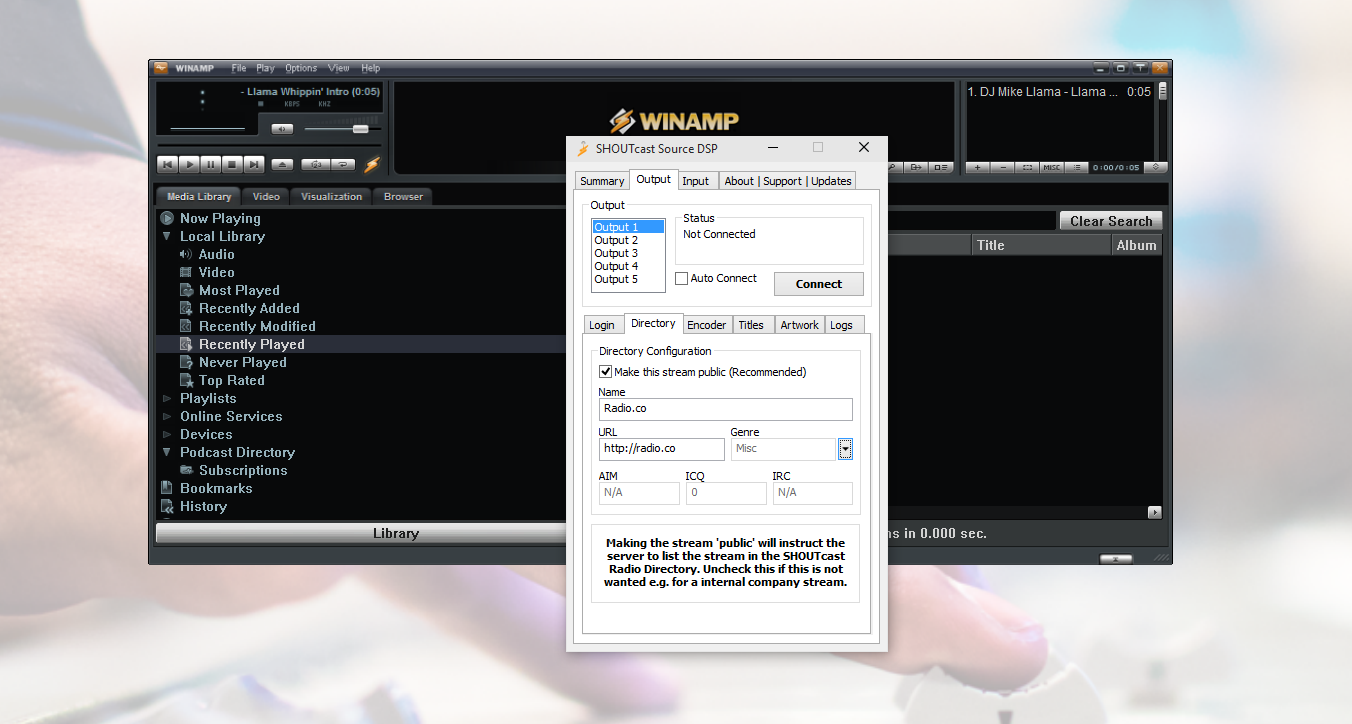
Task: Select Recently Modified in the library
Action: pyautogui.click(x=257, y=326)
